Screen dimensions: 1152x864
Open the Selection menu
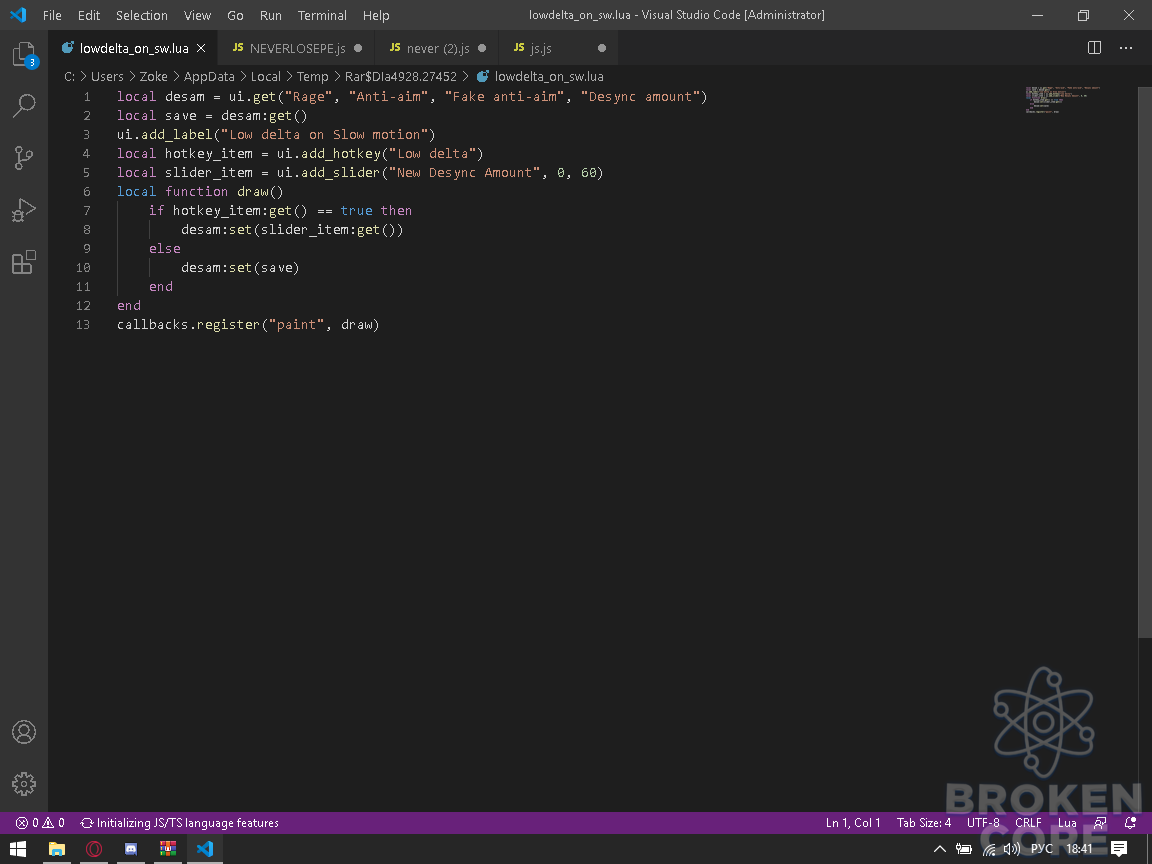[142, 15]
